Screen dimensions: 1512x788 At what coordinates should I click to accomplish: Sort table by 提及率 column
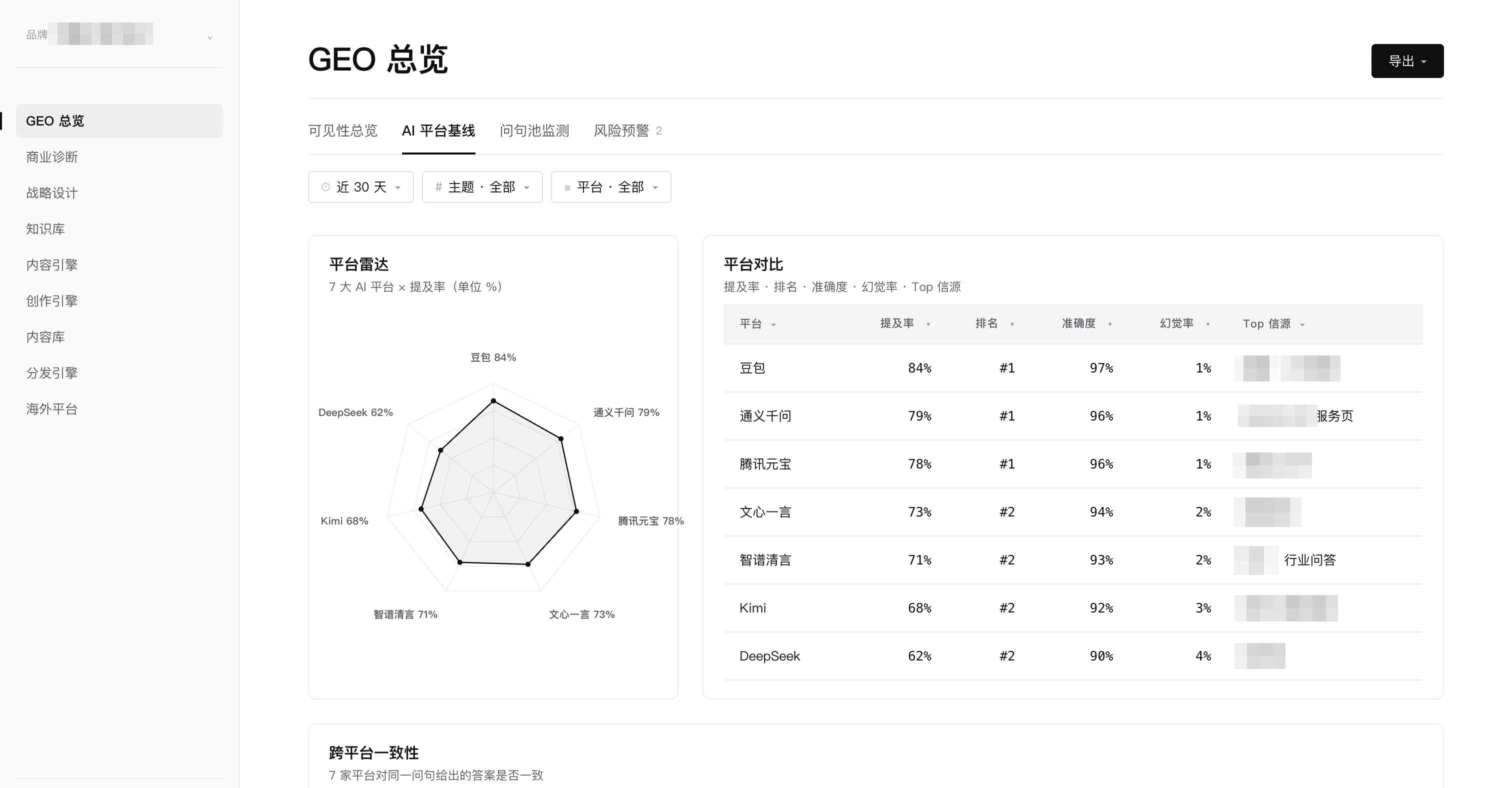(x=905, y=324)
